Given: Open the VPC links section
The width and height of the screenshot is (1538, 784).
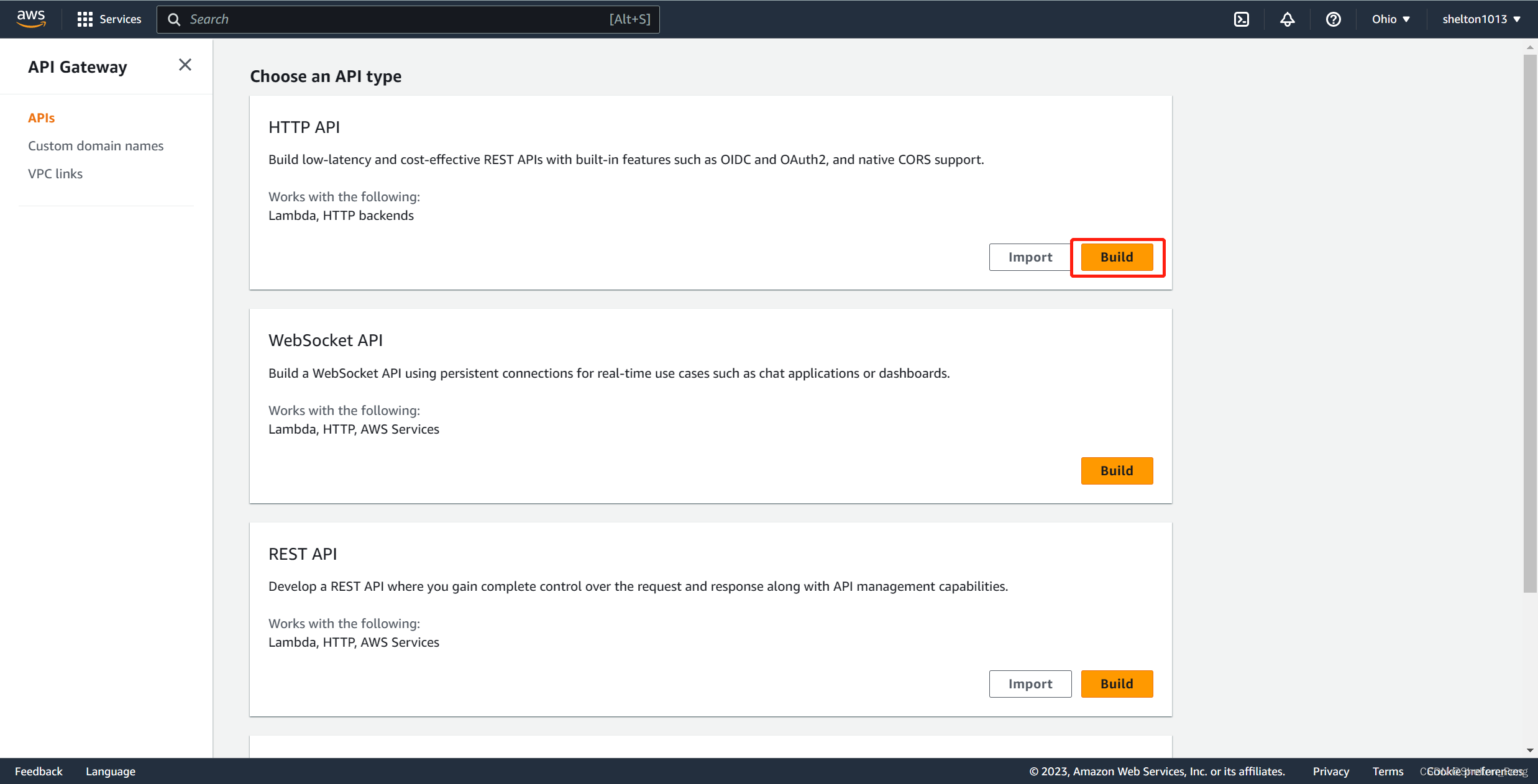Looking at the screenshot, I should (x=55, y=173).
